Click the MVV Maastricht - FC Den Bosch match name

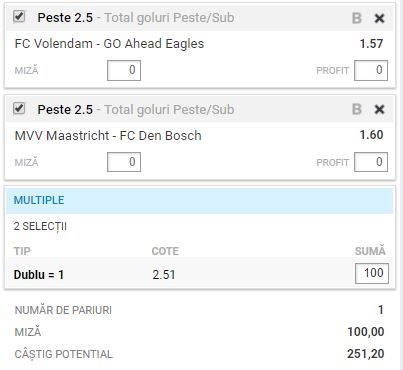(x=108, y=136)
